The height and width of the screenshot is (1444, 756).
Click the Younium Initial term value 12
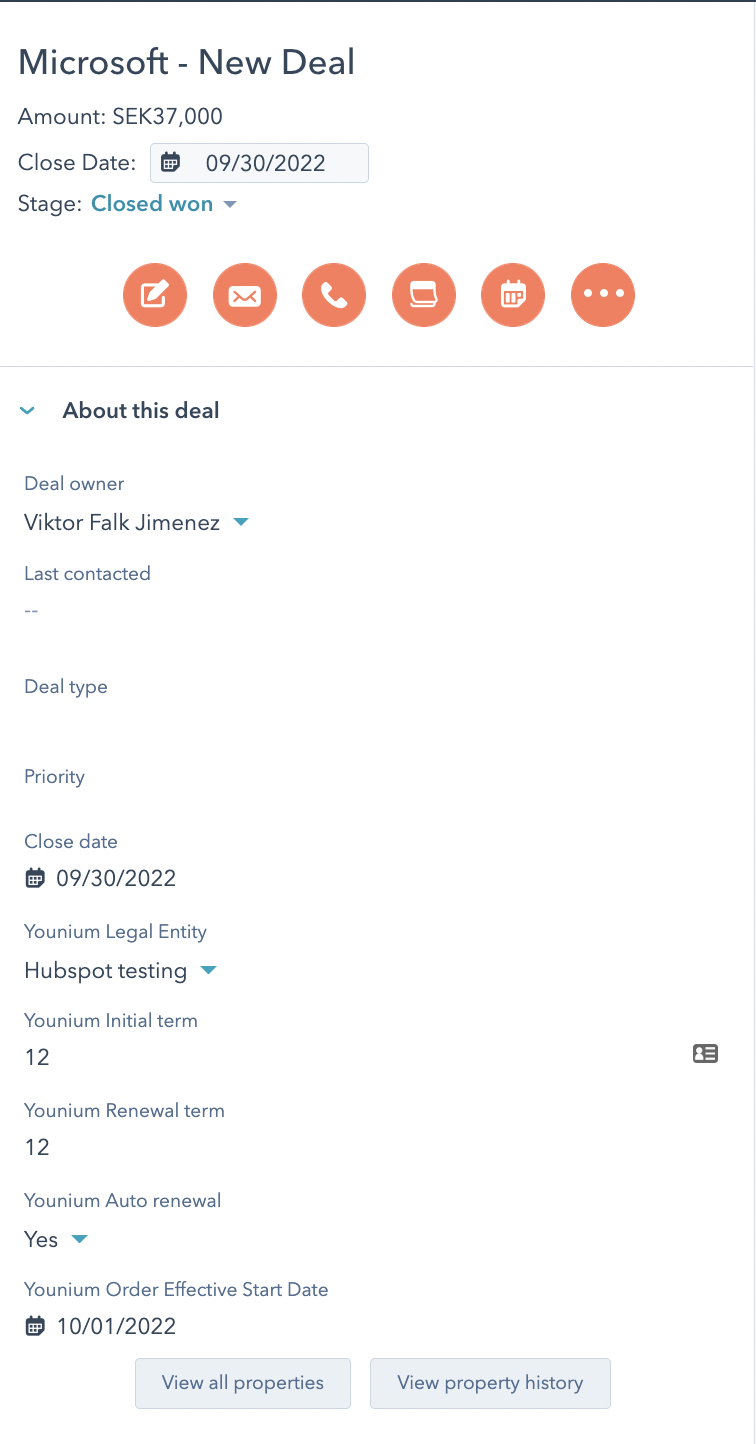coord(37,1057)
